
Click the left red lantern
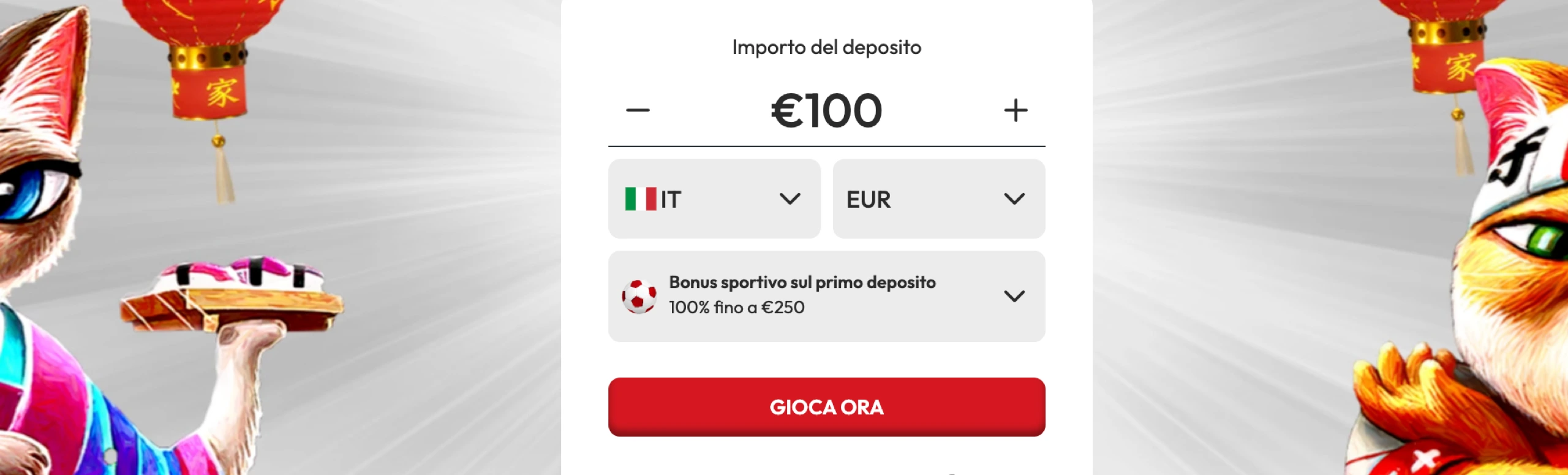point(208,67)
